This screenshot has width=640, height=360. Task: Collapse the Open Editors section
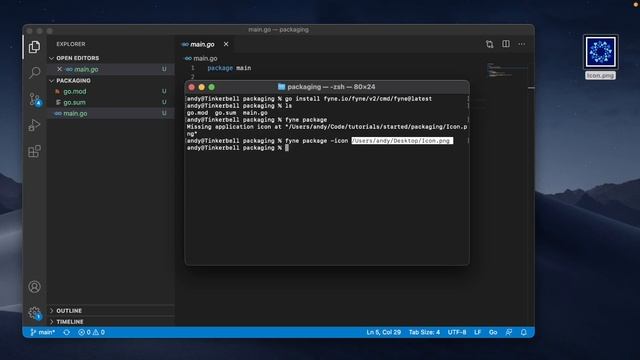point(78,58)
